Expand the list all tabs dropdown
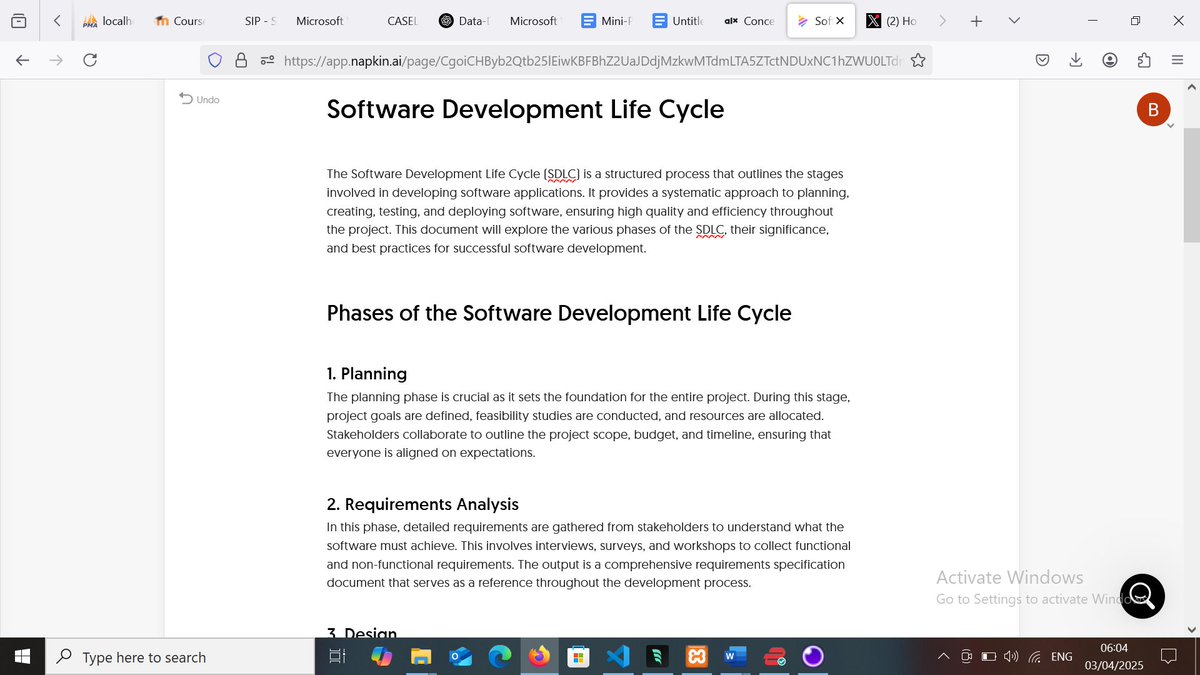Screen dimensions: 1200x675 (1014, 20)
